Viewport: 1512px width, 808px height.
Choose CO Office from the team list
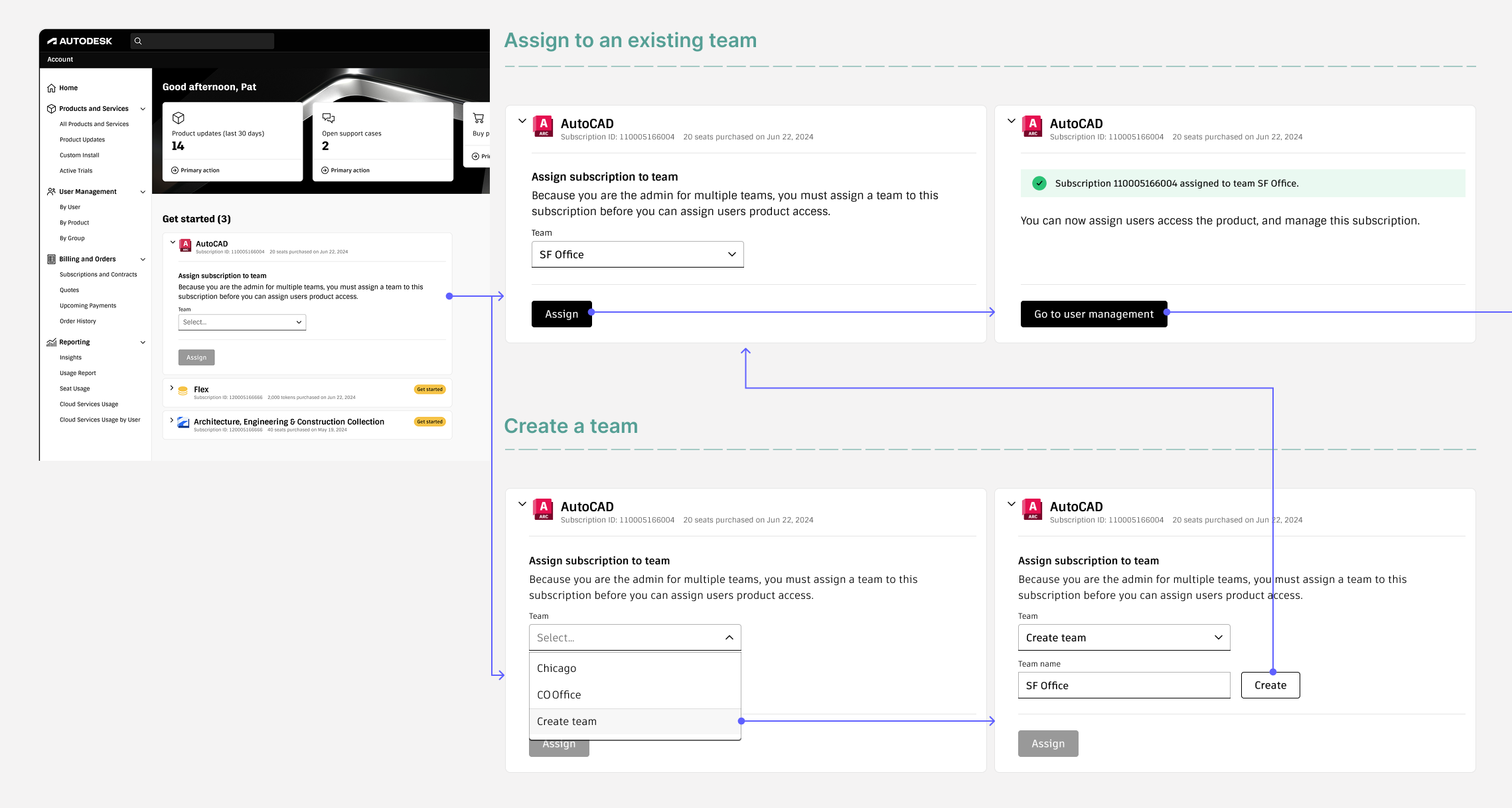(635, 695)
